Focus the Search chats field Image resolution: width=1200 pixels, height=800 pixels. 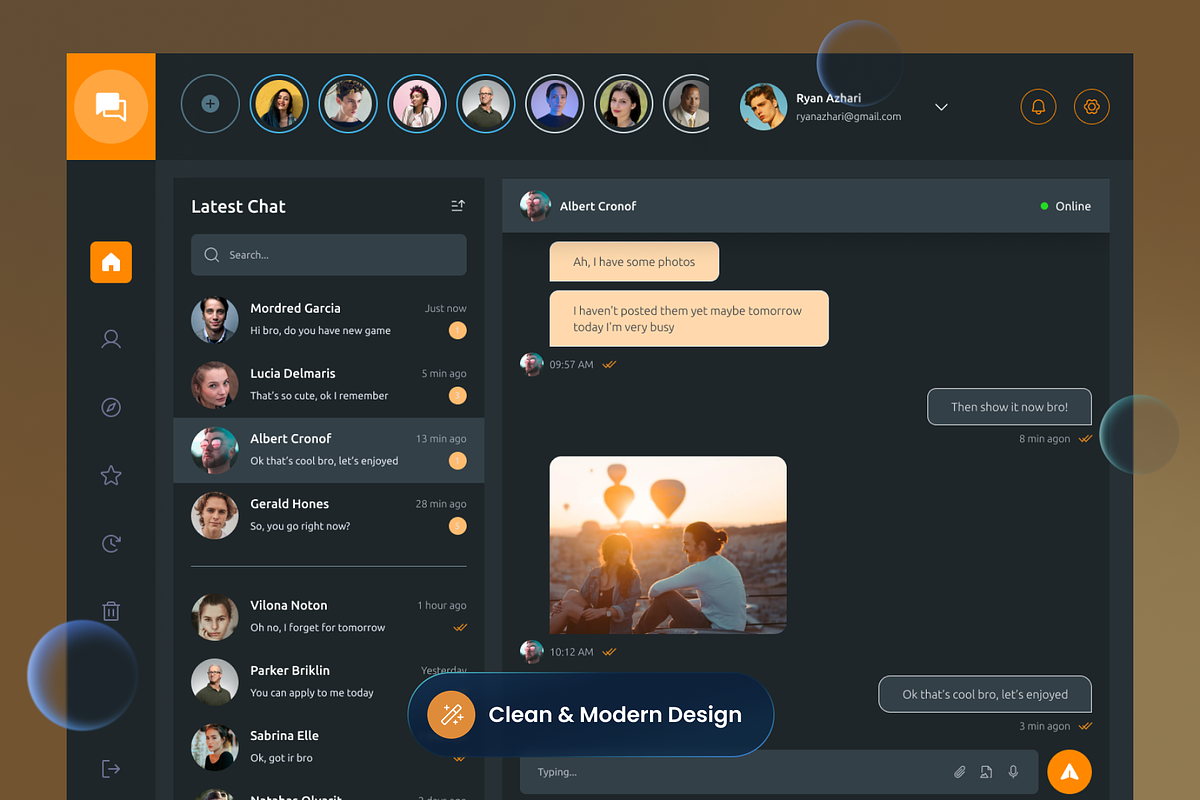329,255
